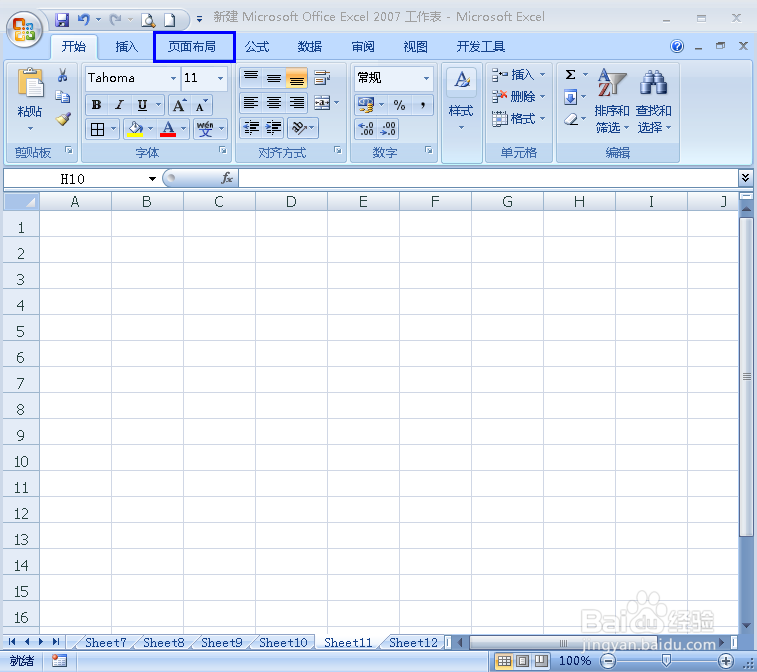
Task: Apply comma style number format
Action: (x=422, y=105)
